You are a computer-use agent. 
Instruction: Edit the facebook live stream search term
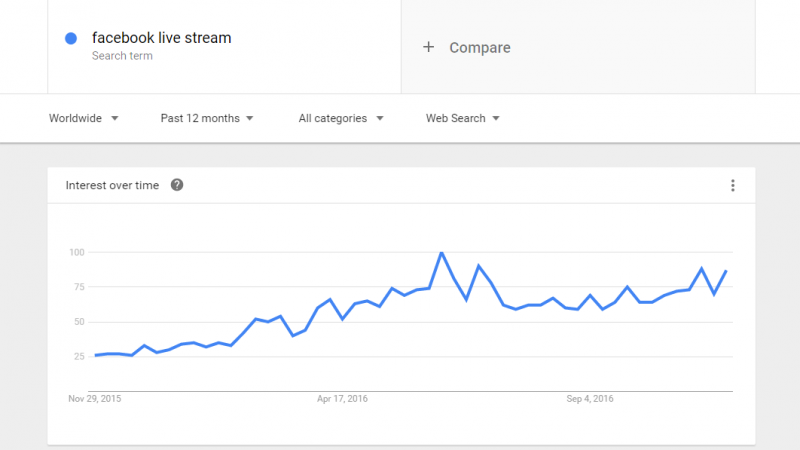pyautogui.click(x=161, y=38)
